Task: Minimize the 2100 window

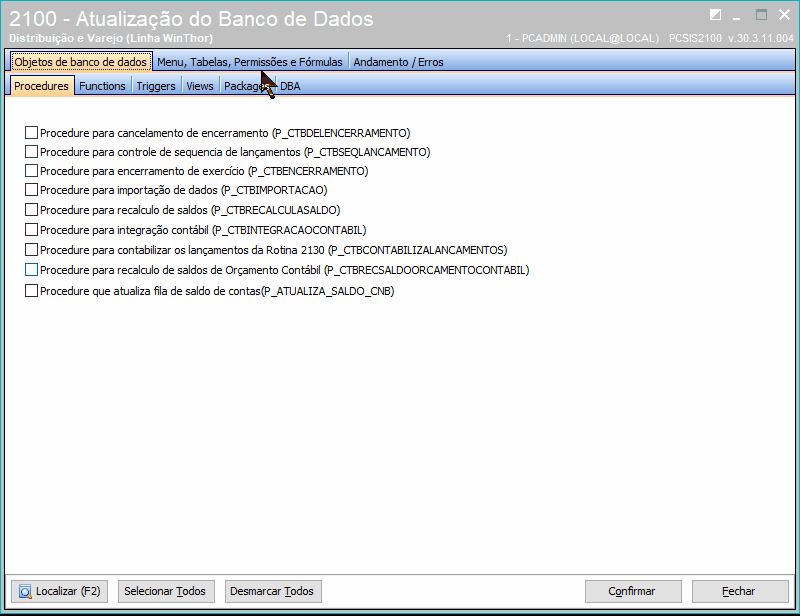Action: 736,19
